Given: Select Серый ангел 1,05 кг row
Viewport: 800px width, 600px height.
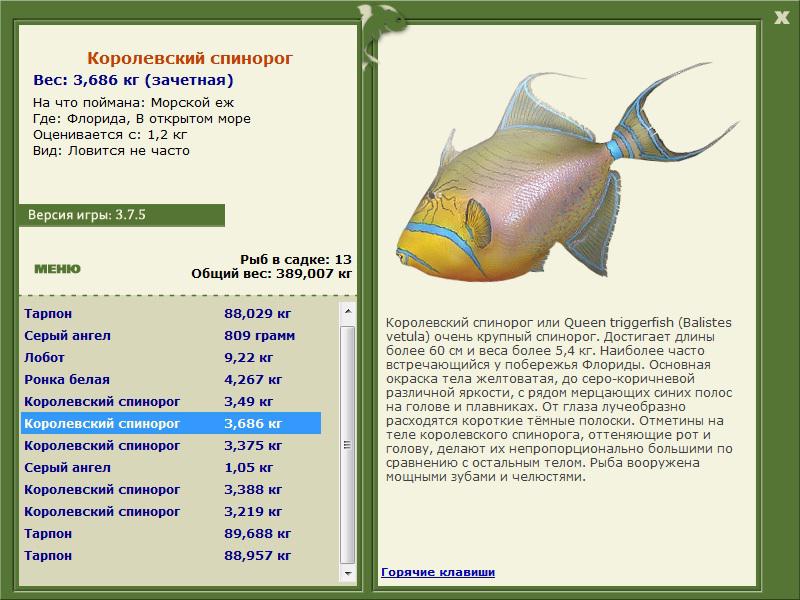Looking at the screenshot, I should coord(171,467).
